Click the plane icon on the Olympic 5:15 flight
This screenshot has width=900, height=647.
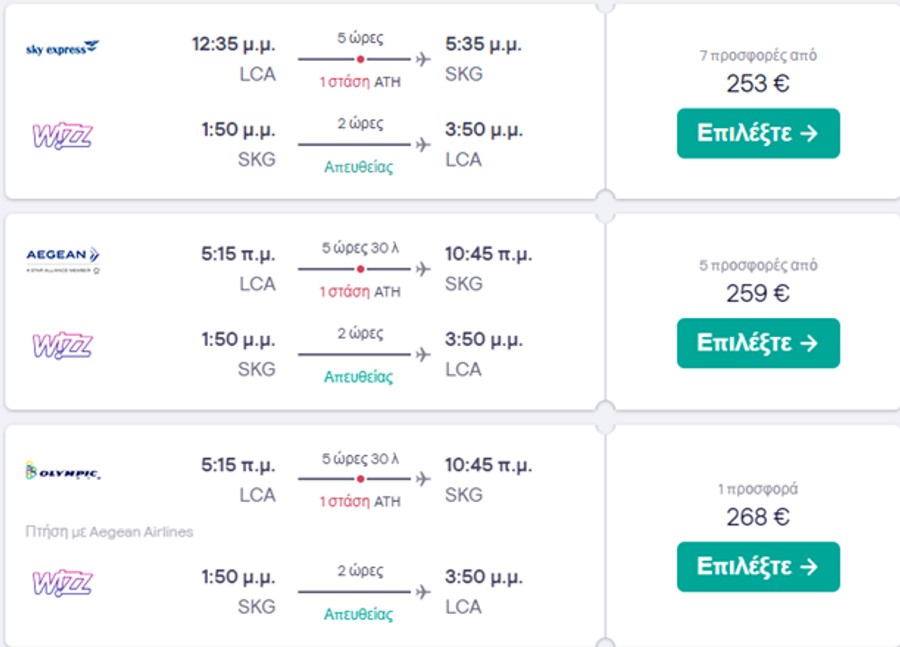[423, 478]
